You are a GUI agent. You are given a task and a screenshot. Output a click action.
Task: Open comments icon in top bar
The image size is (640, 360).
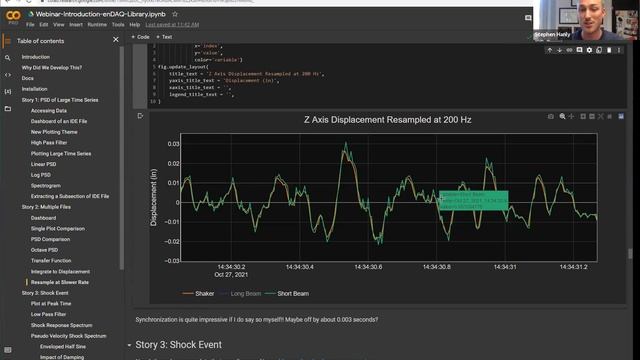[528, 18]
